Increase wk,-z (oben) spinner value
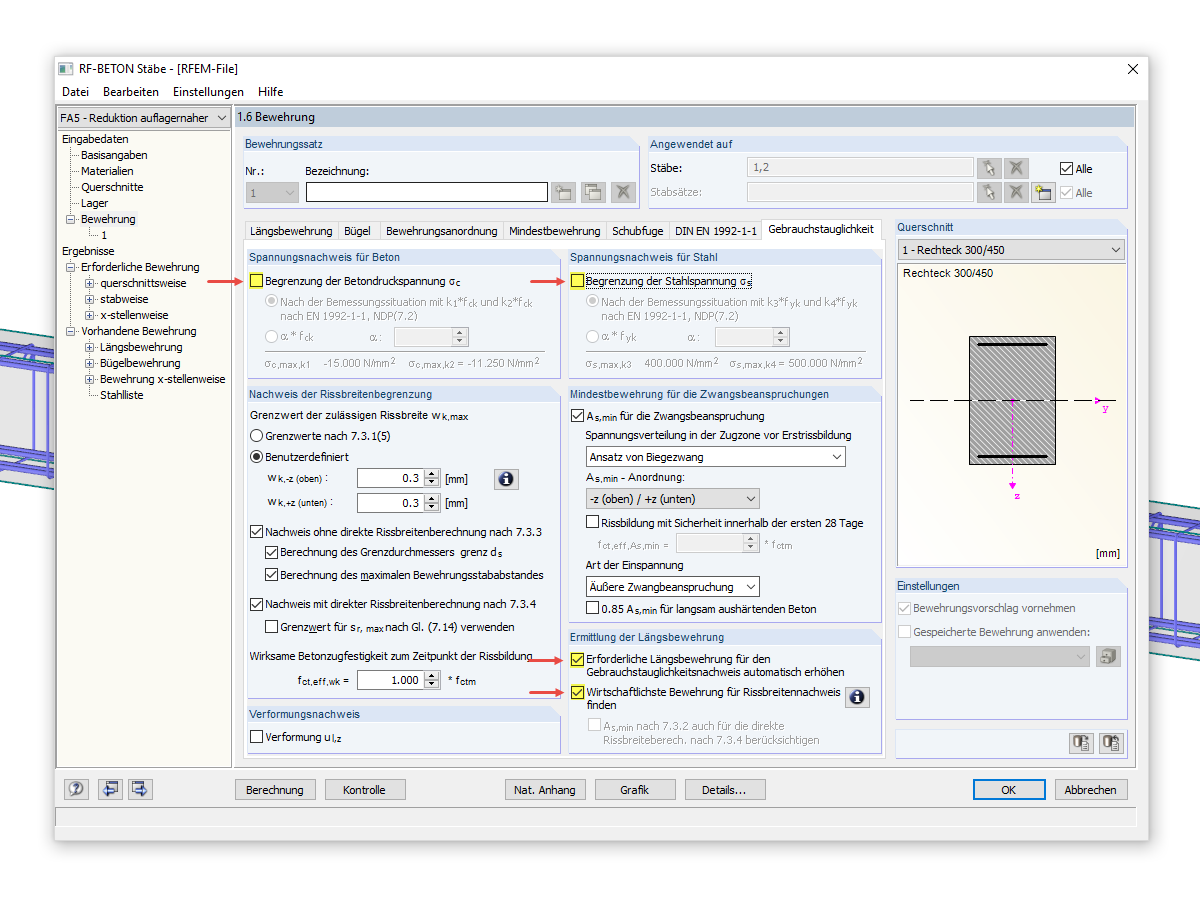The height and width of the screenshot is (900, 1200). tap(432, 474)
